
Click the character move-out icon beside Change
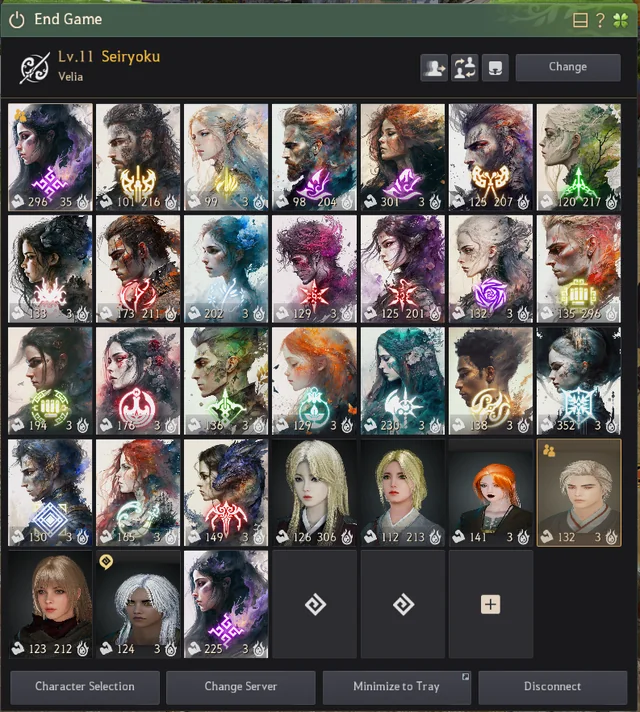click(434, 68)
